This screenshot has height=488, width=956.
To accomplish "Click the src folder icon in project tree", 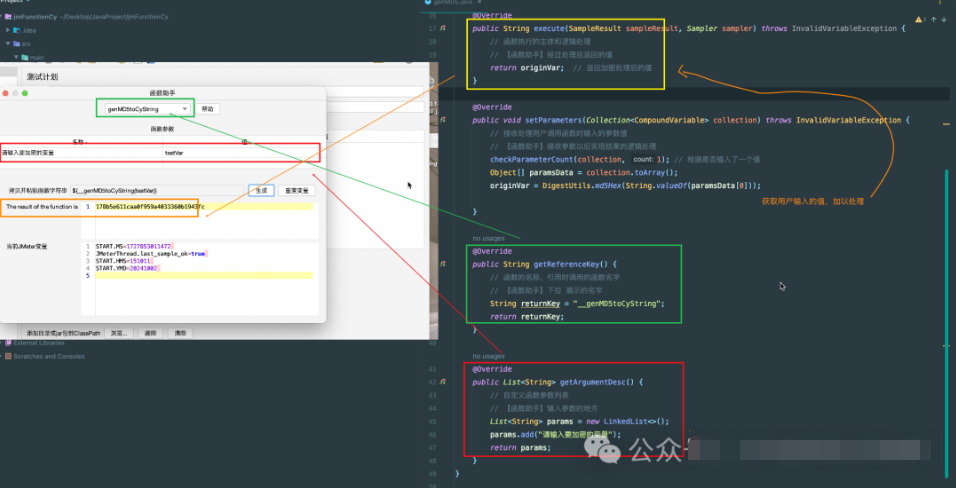I will point(17,44).
